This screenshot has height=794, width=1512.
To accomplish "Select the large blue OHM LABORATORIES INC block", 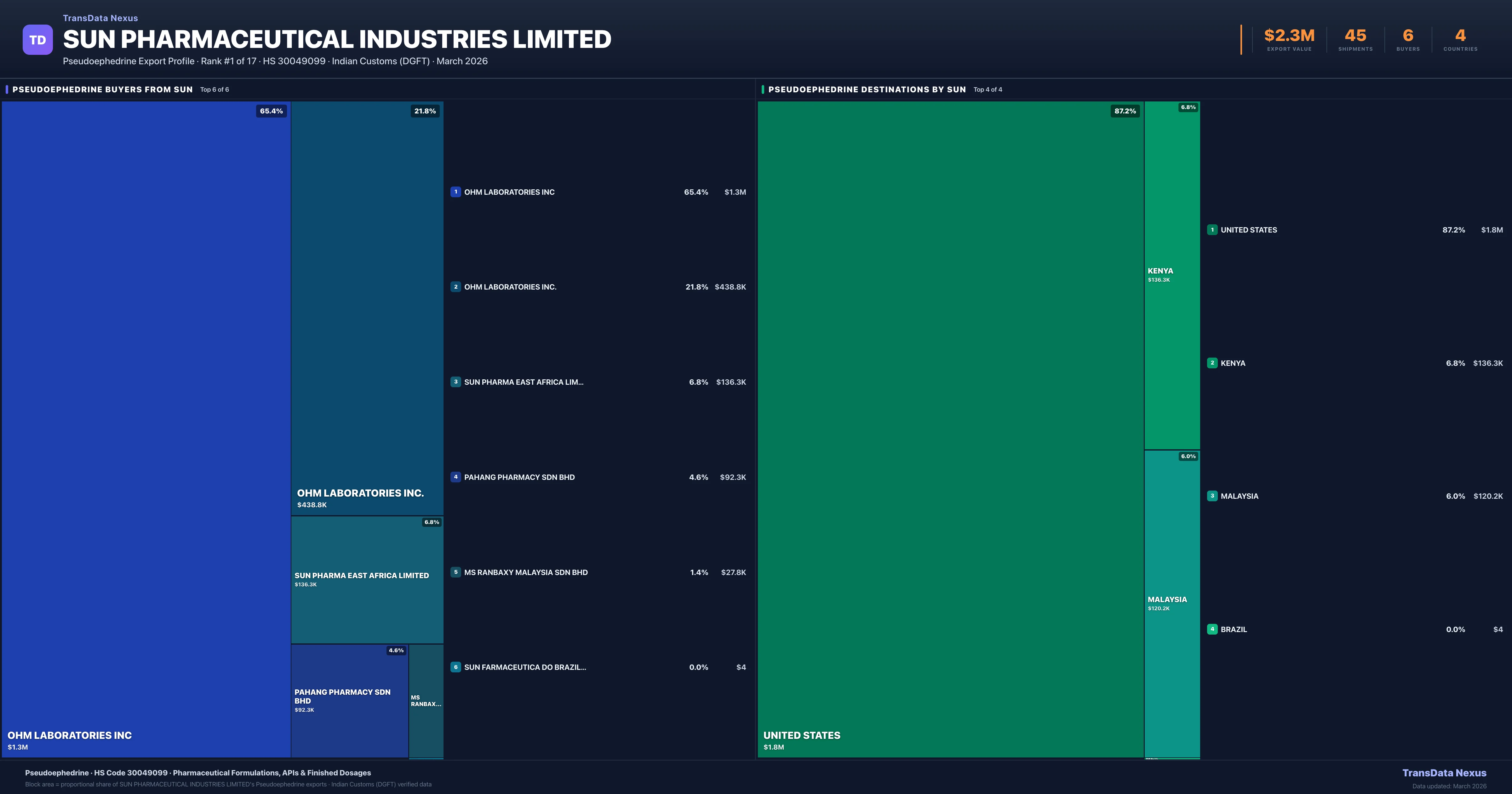I will click(x=146, y=429).
